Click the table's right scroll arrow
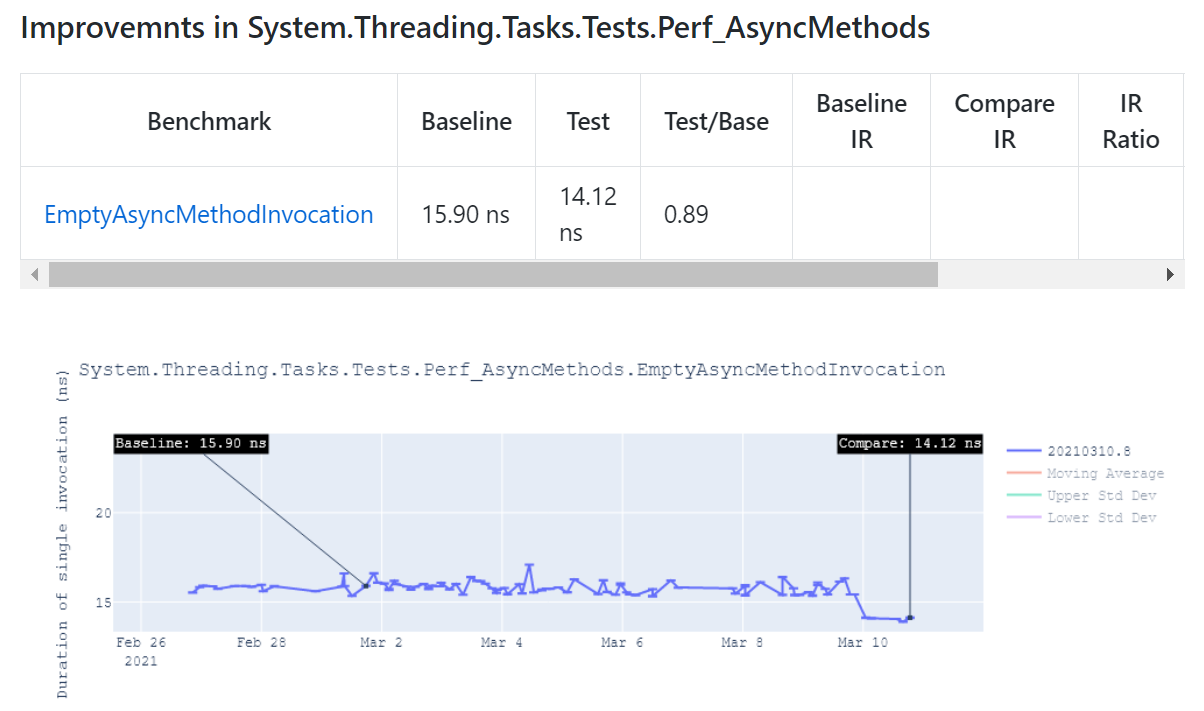Screen dimensions: 1204x711 pos(1170,275)
